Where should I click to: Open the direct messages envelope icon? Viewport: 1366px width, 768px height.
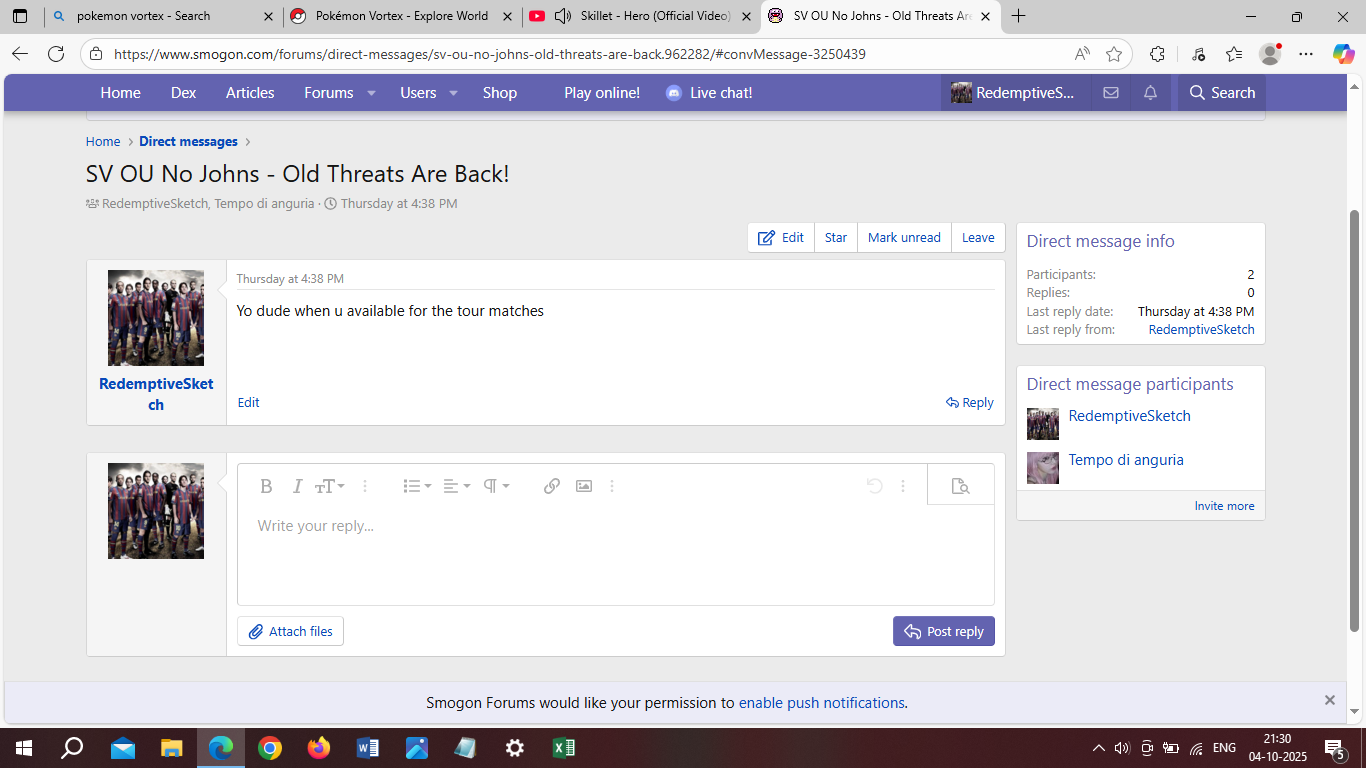(x=1110, y=93)
